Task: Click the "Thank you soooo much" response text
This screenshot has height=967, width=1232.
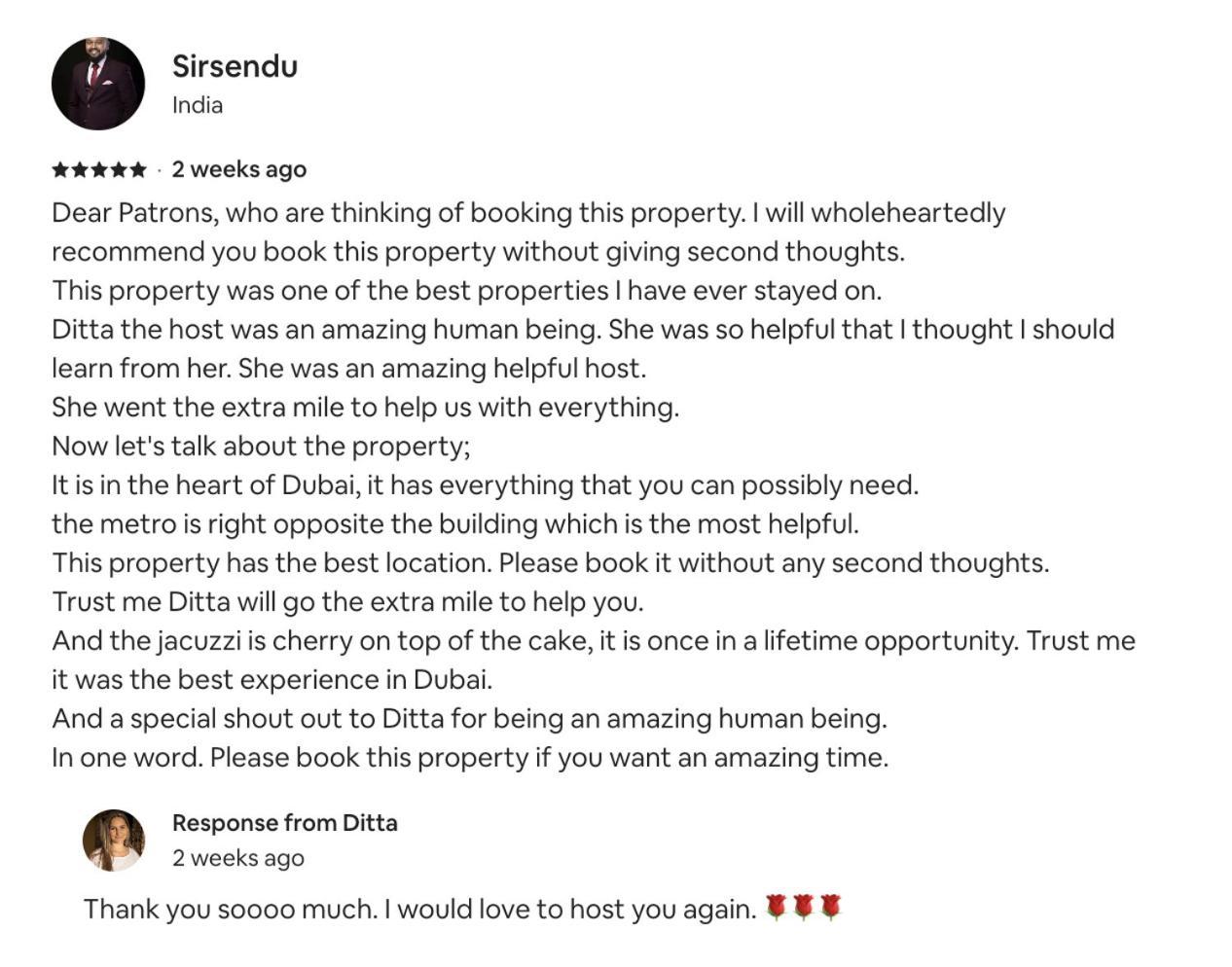Action: pyautogui.click(x=420, y=910)
